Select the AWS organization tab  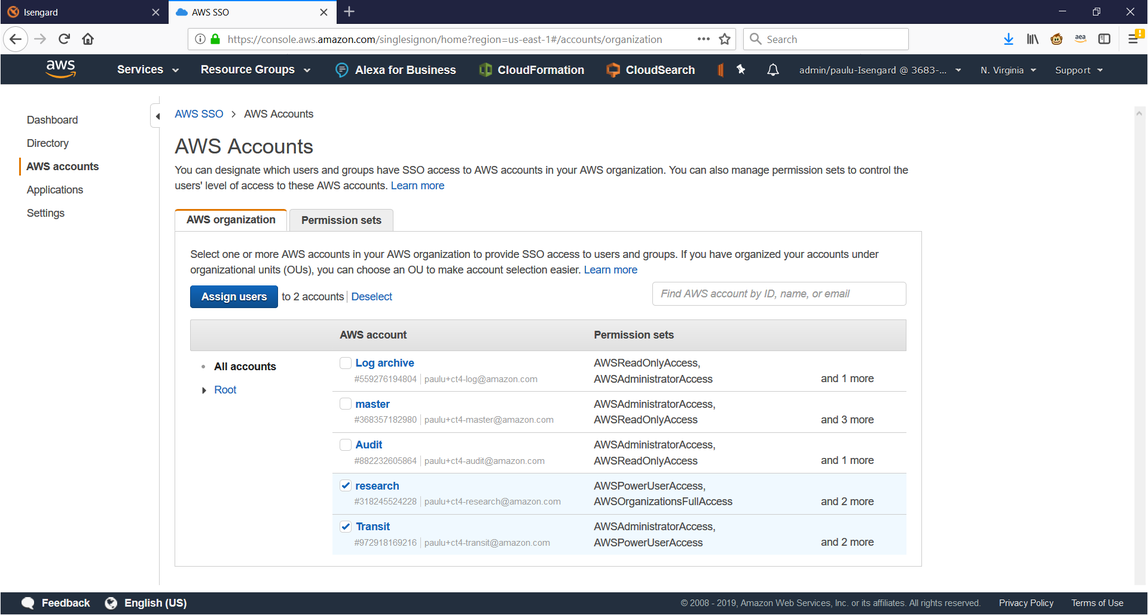tap(231, 220)
